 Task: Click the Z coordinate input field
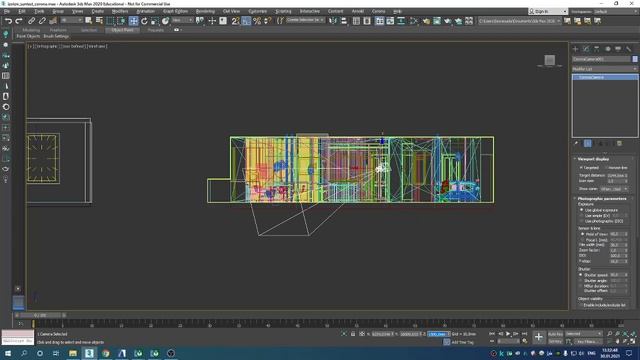click(x=438, y=334)
